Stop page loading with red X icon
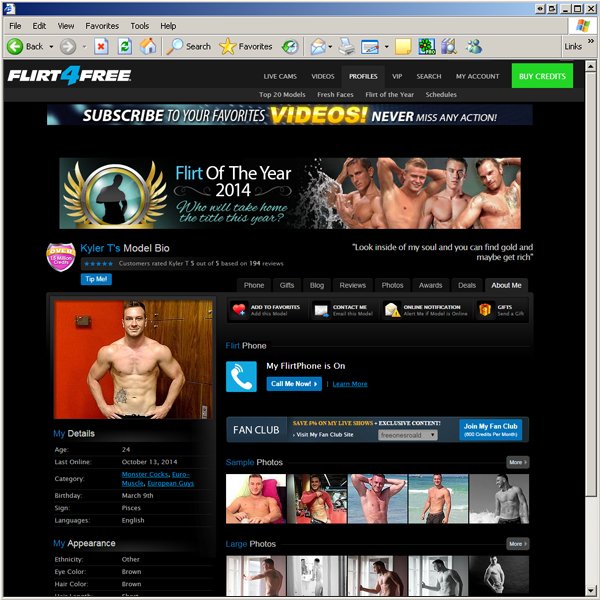Screen dimensions: 600x600 click(x=101, y=47)
